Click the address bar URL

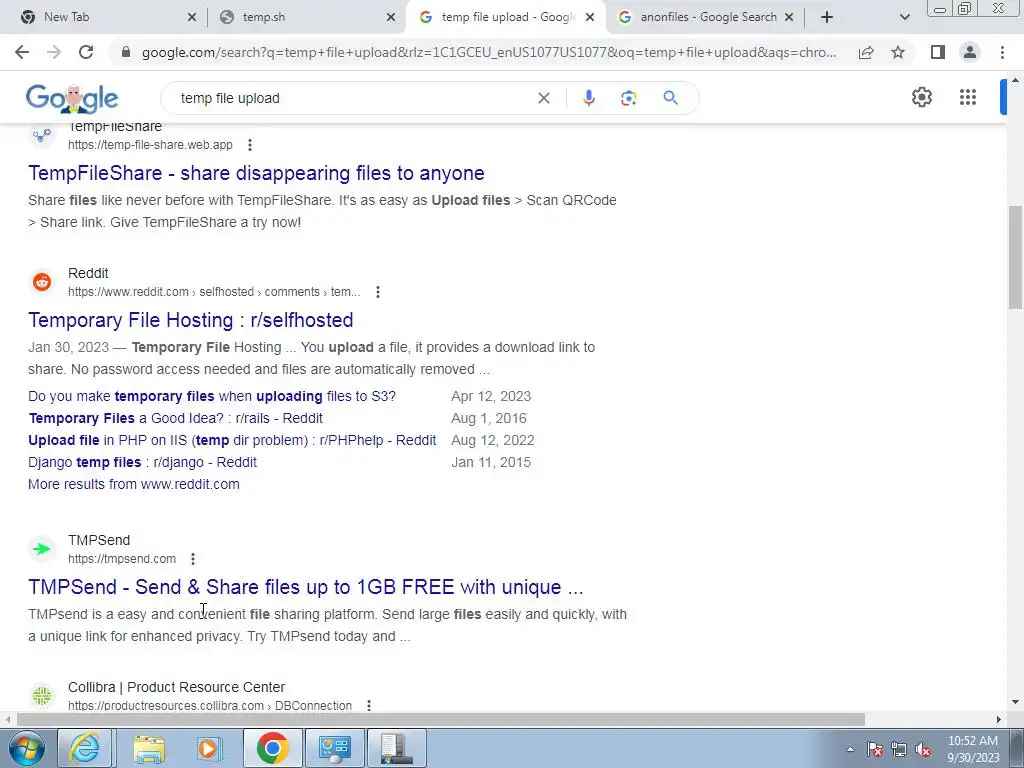(488, 52)
